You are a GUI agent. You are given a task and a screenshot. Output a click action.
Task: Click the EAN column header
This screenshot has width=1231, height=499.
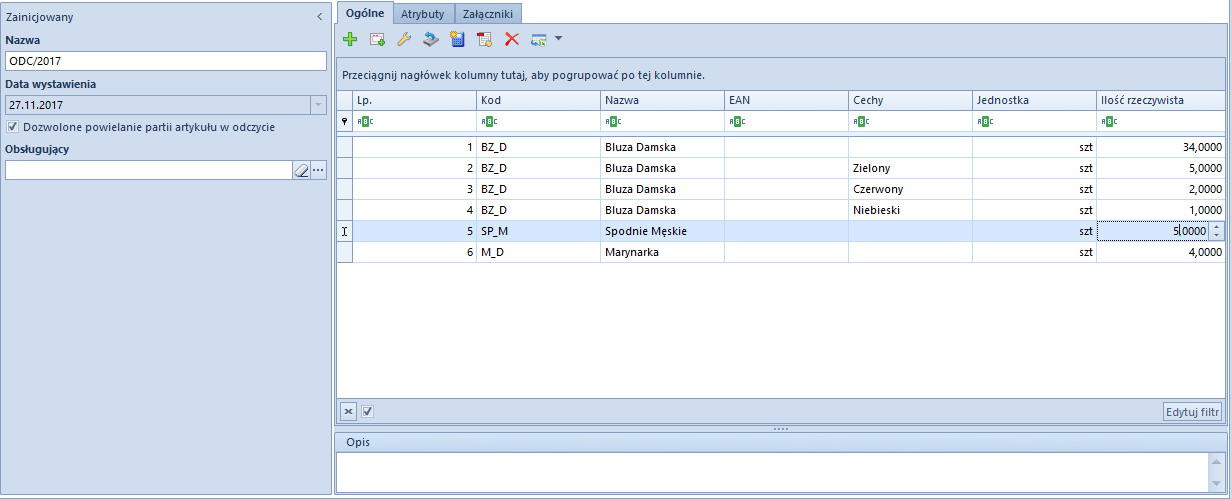coord(786,100)
